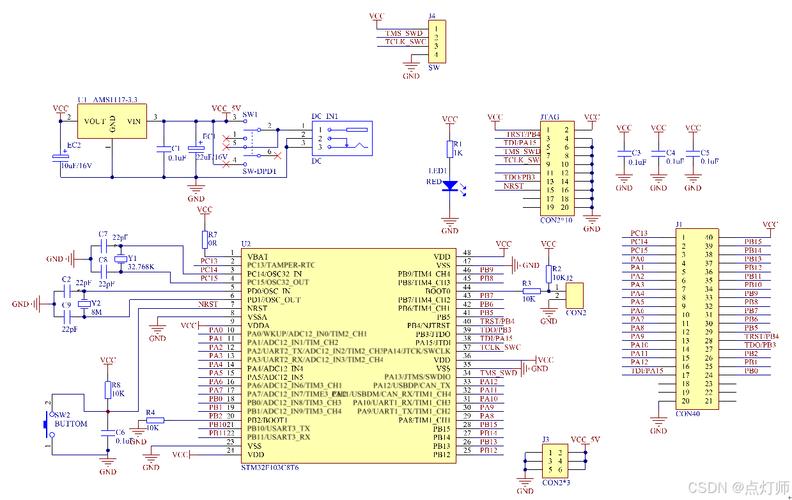Select capacitor C4 0.1uF symbol
The image size is (792, 500).
658,153
